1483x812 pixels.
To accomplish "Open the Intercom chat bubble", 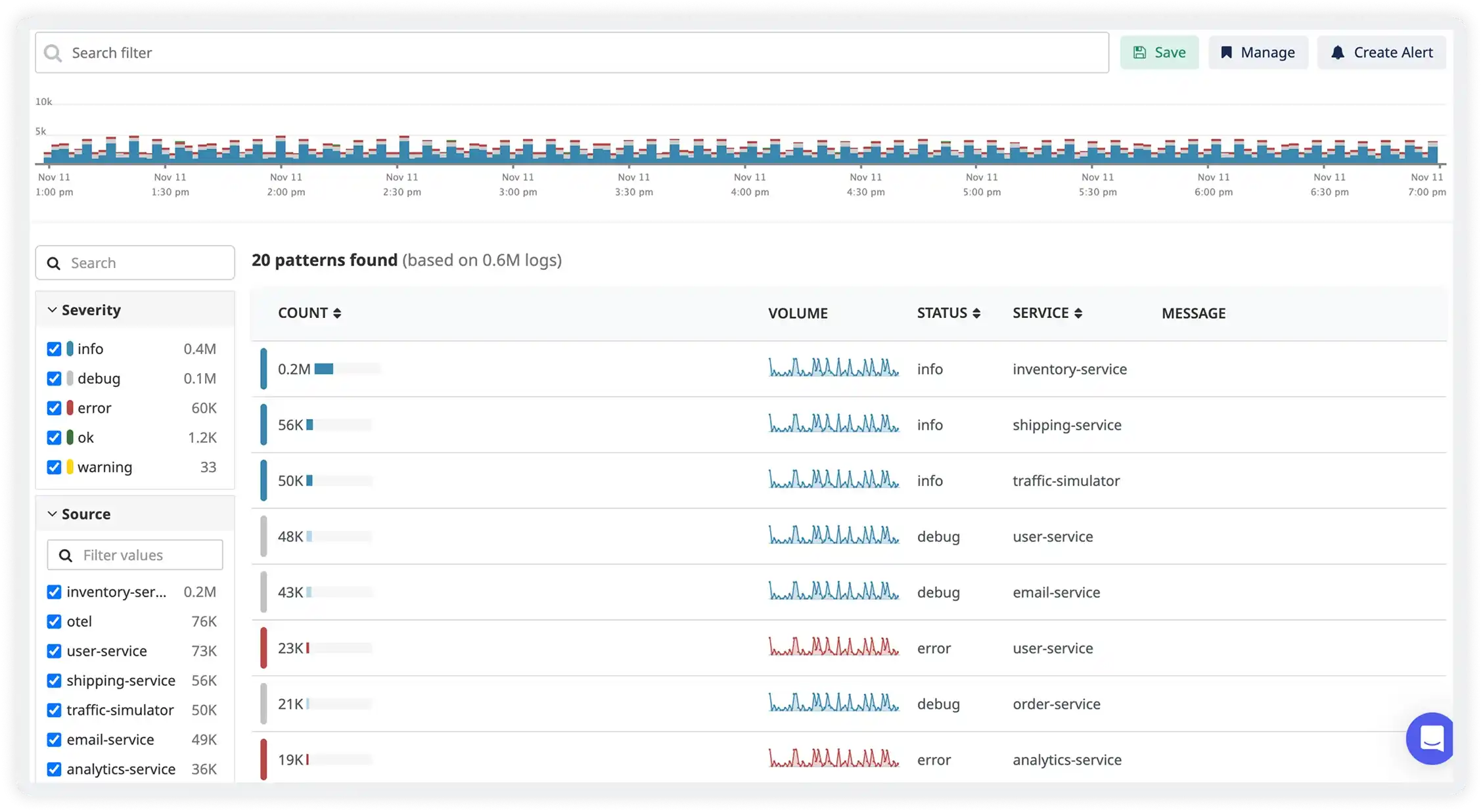I will pos(1430,738).
